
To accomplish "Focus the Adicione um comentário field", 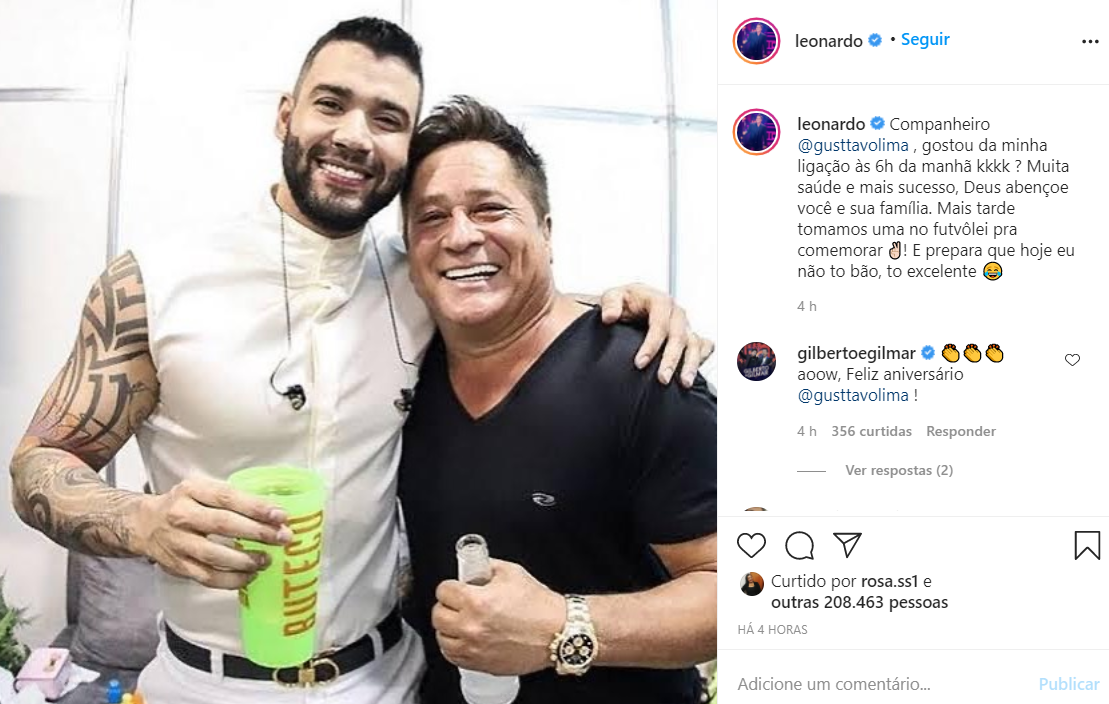I will tap(877, 684).
